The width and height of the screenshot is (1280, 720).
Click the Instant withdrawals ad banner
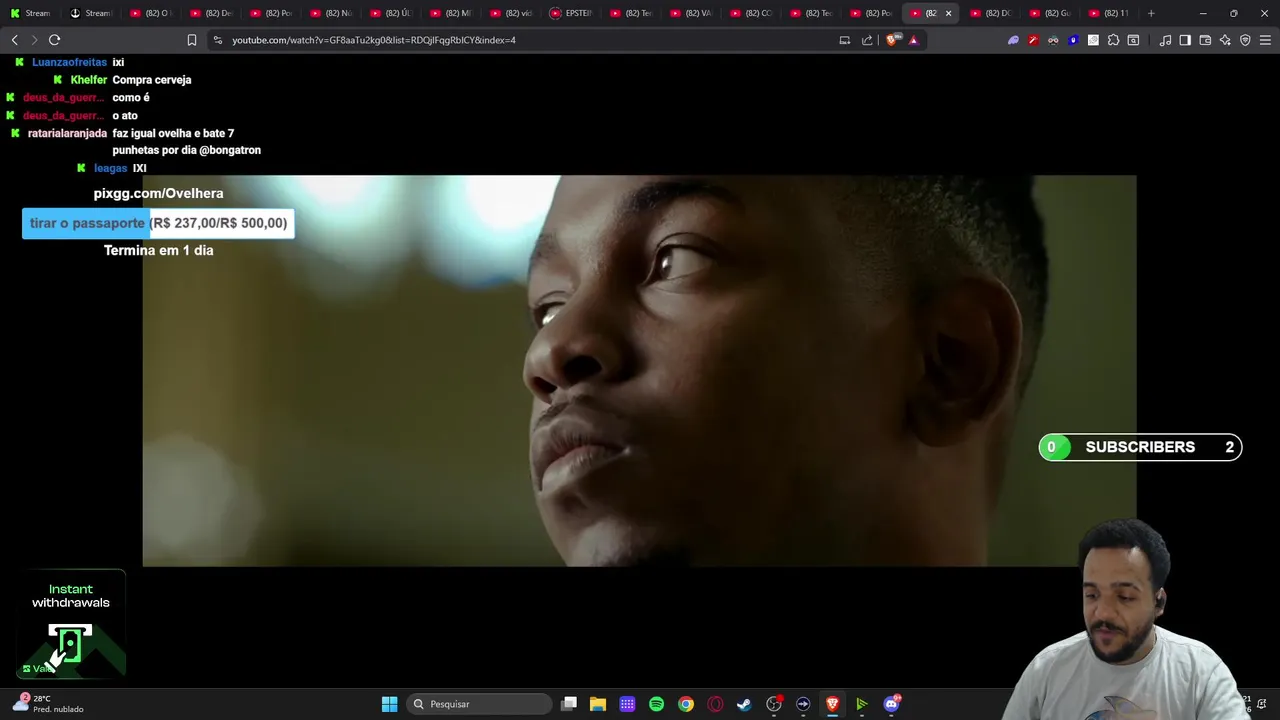[x=70, y=624]
